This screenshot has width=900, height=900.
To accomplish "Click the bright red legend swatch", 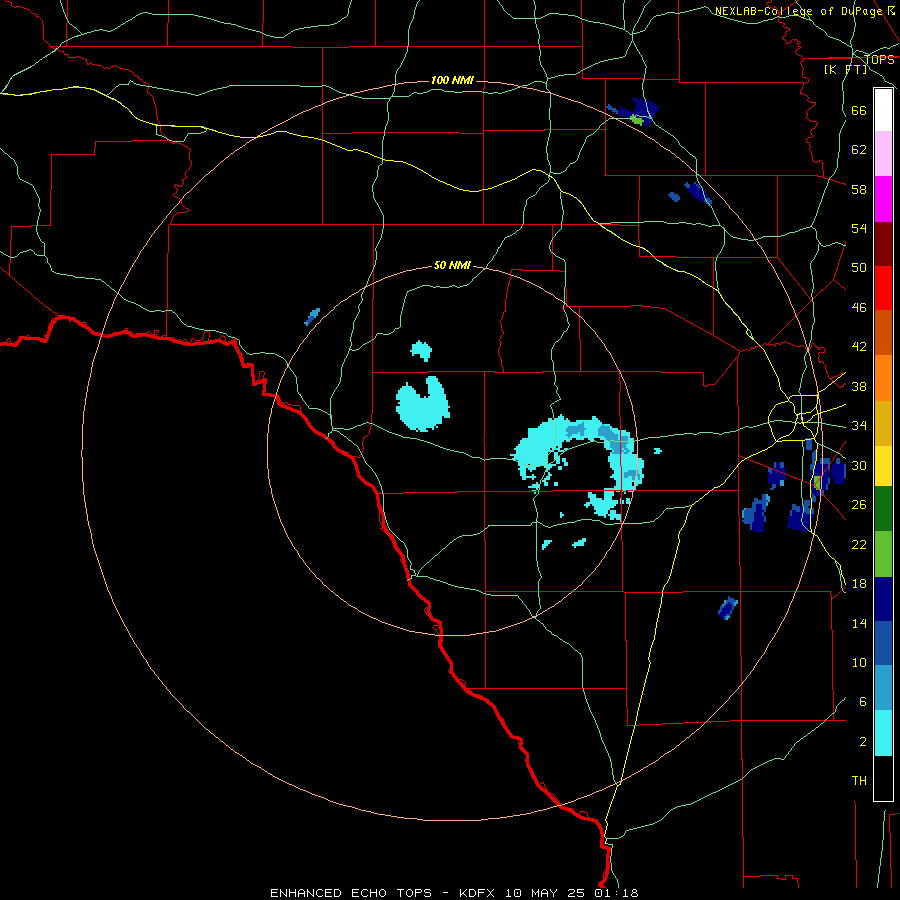I will [883, 288].
